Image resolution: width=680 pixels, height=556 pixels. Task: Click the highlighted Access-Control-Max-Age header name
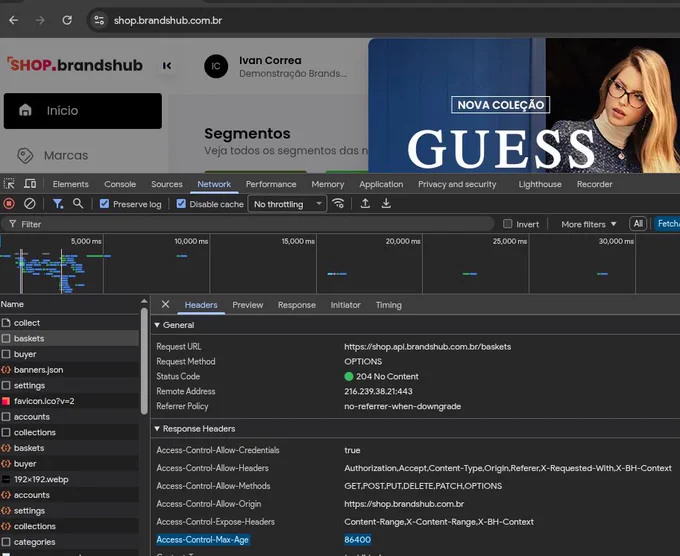(203, 540)
